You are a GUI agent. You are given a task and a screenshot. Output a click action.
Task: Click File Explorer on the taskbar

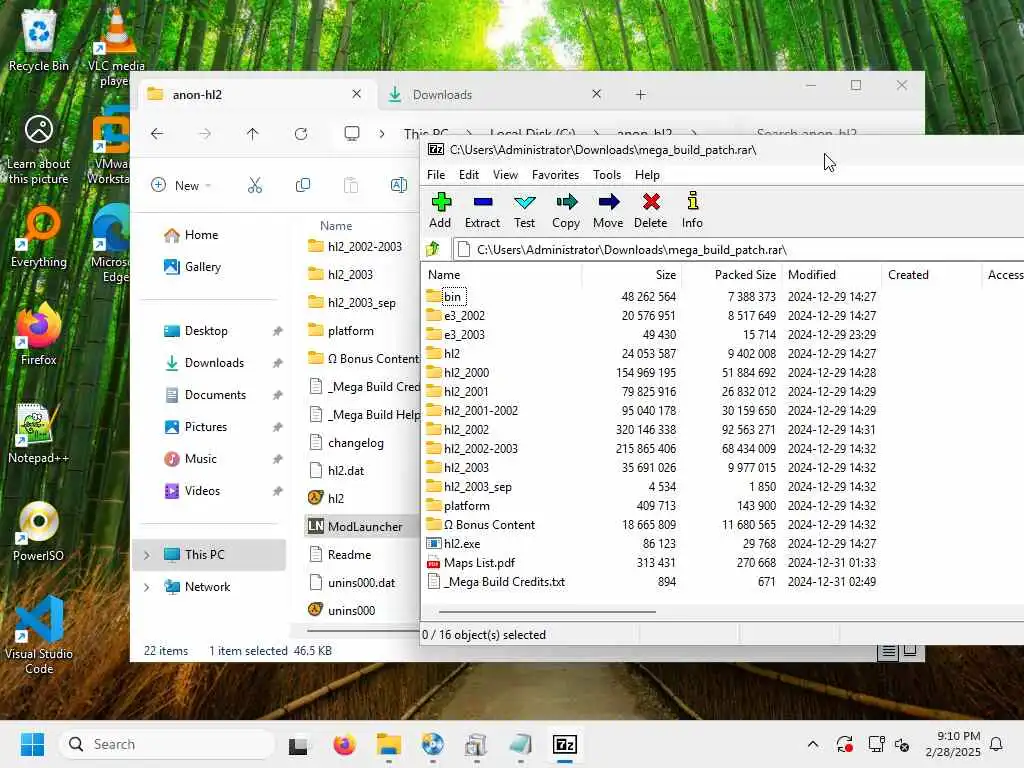389,744
